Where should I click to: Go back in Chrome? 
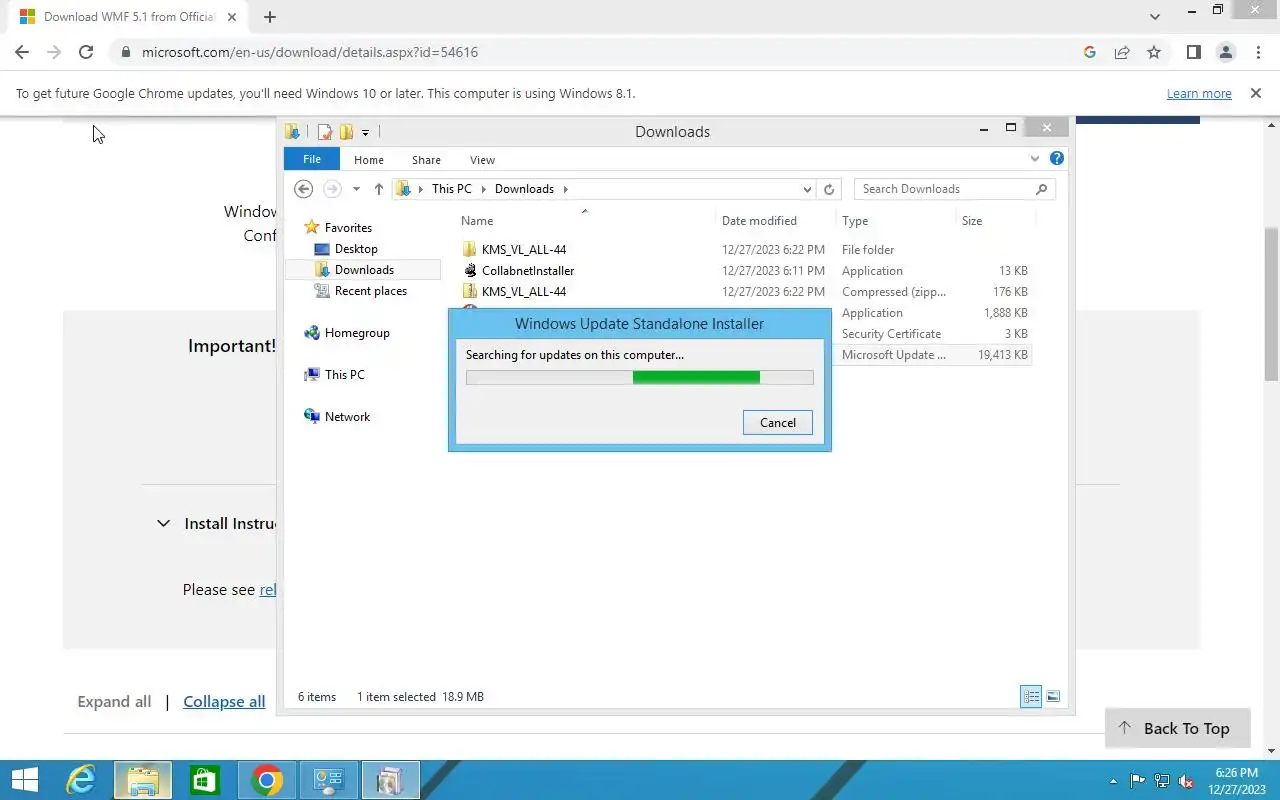coord(22,52)
